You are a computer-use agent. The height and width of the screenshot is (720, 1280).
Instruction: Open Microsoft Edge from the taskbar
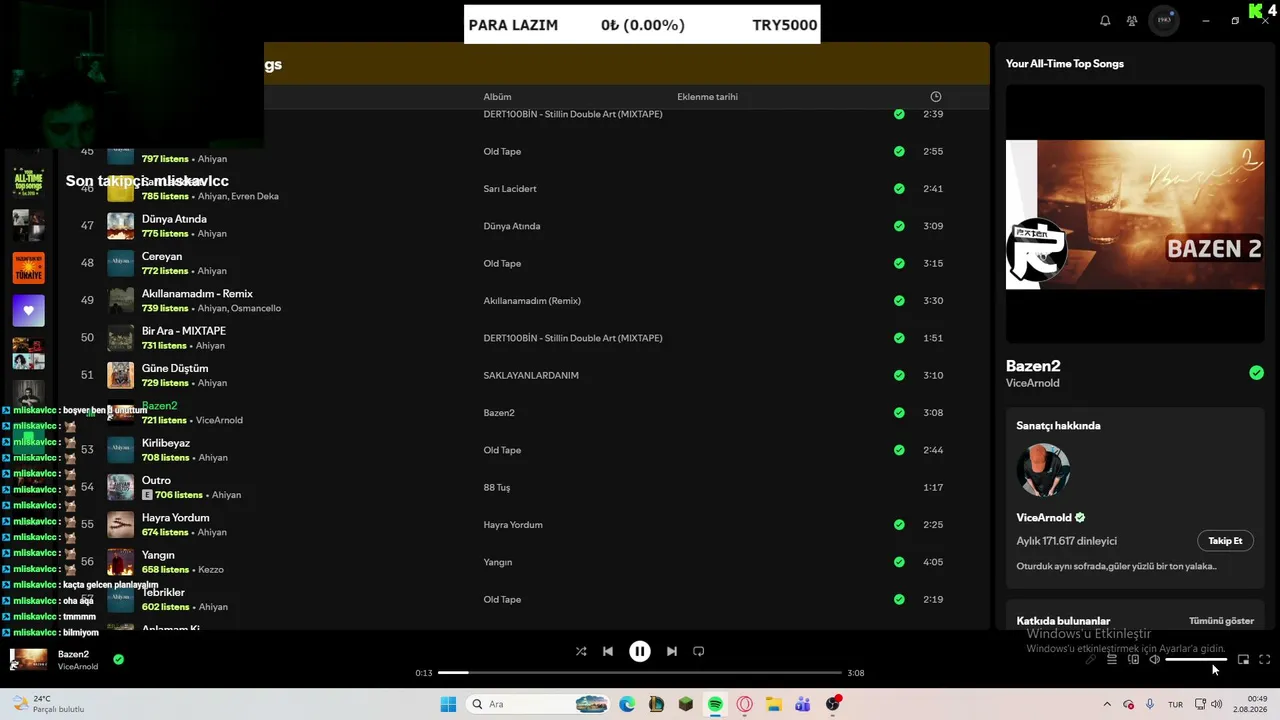pyautogui.click(x=627, y=704)
